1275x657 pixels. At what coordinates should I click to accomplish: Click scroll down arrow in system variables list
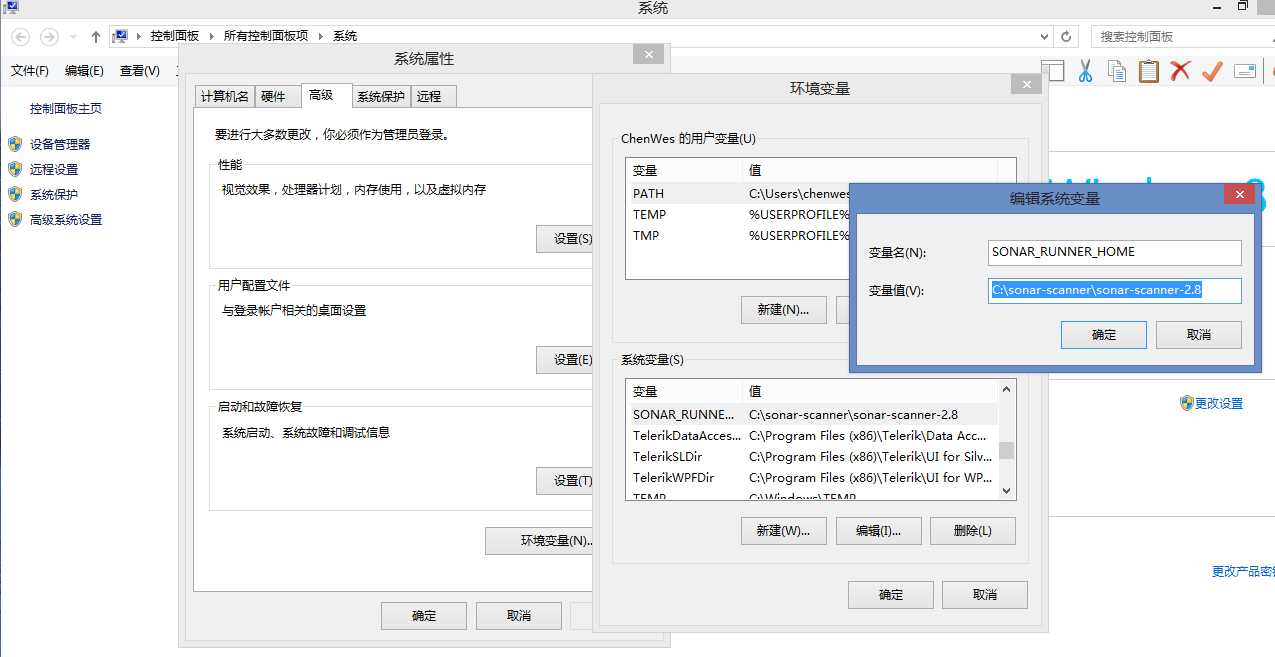1007,491
